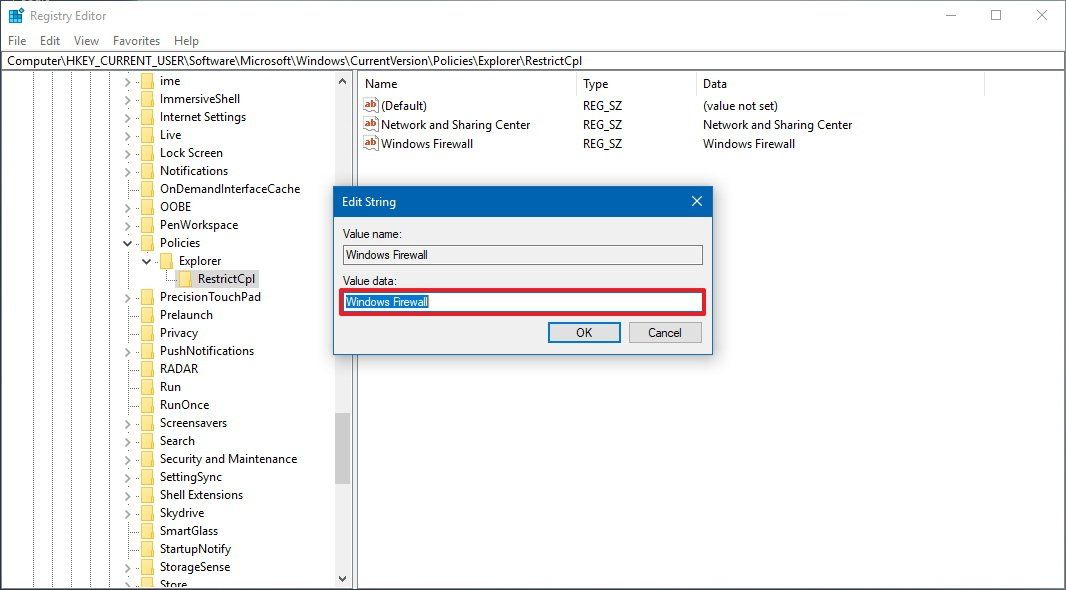The image size is (1066, 590).
Task: Collapse the Policies key
Action: tap(128, 242)
